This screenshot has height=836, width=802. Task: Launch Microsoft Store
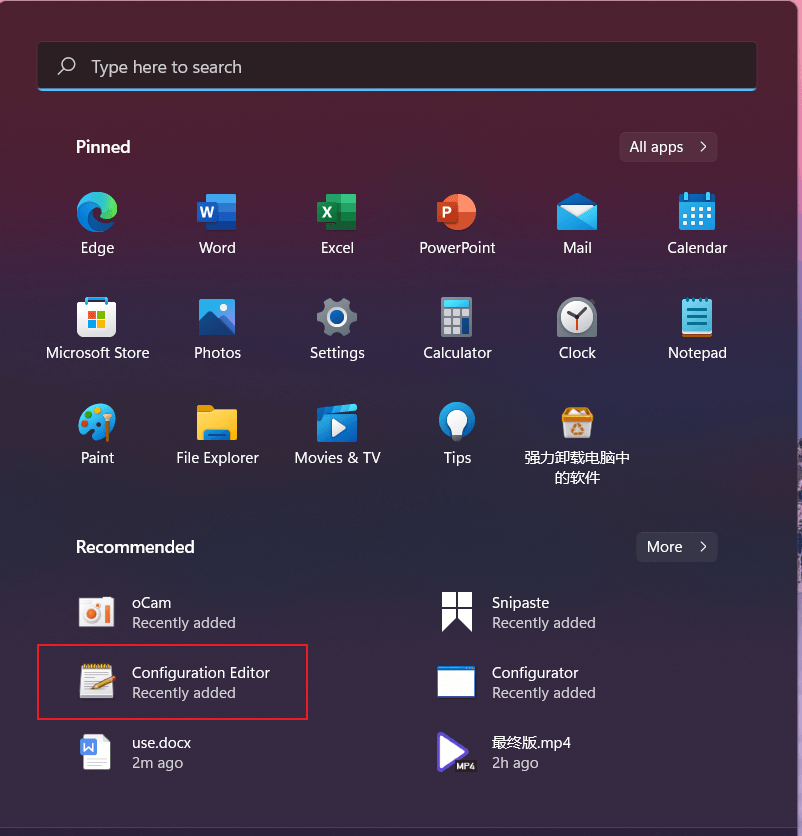97,318
